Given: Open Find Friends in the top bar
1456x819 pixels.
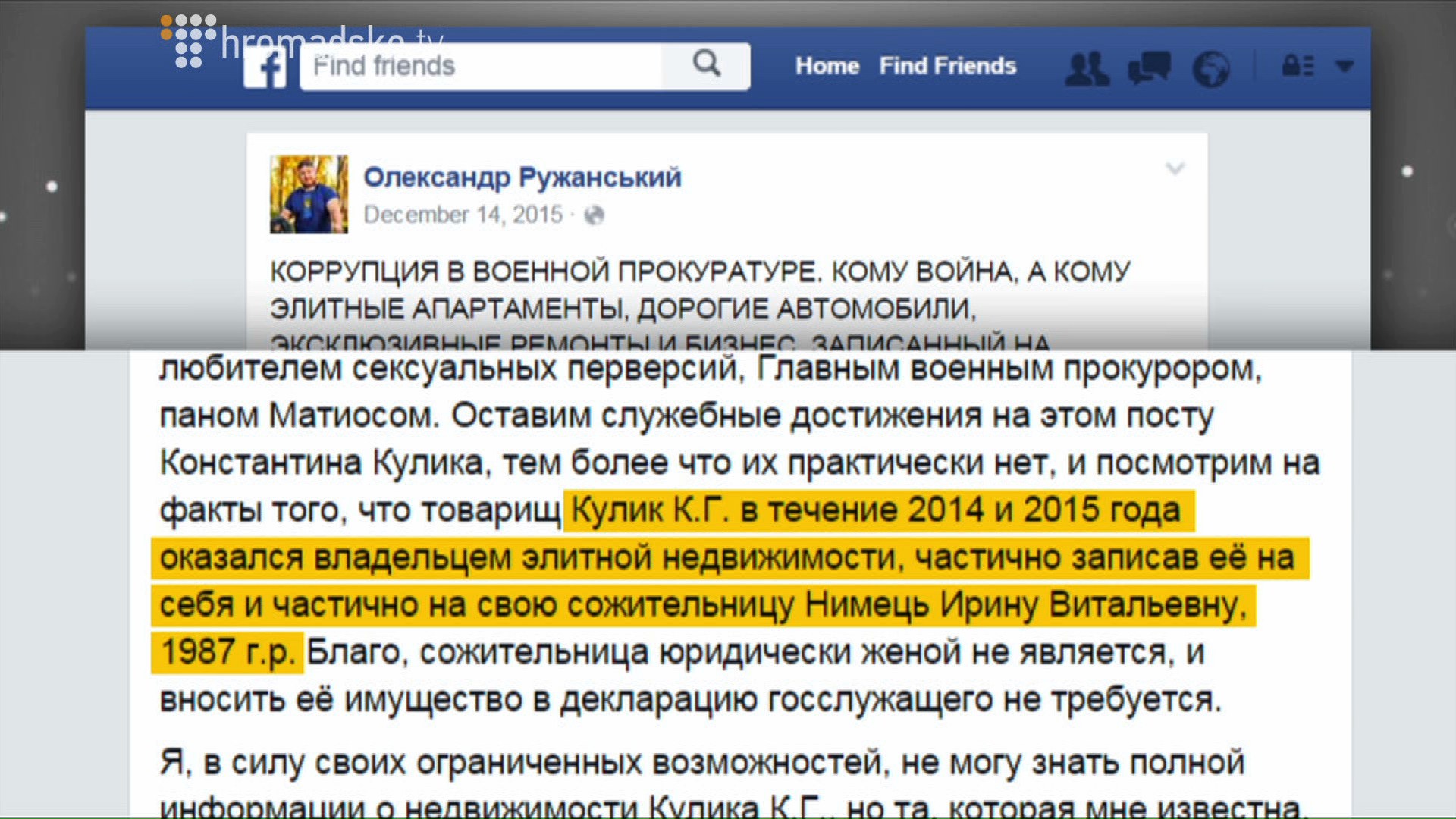Looking at the screenshot, I should point(947,66).
